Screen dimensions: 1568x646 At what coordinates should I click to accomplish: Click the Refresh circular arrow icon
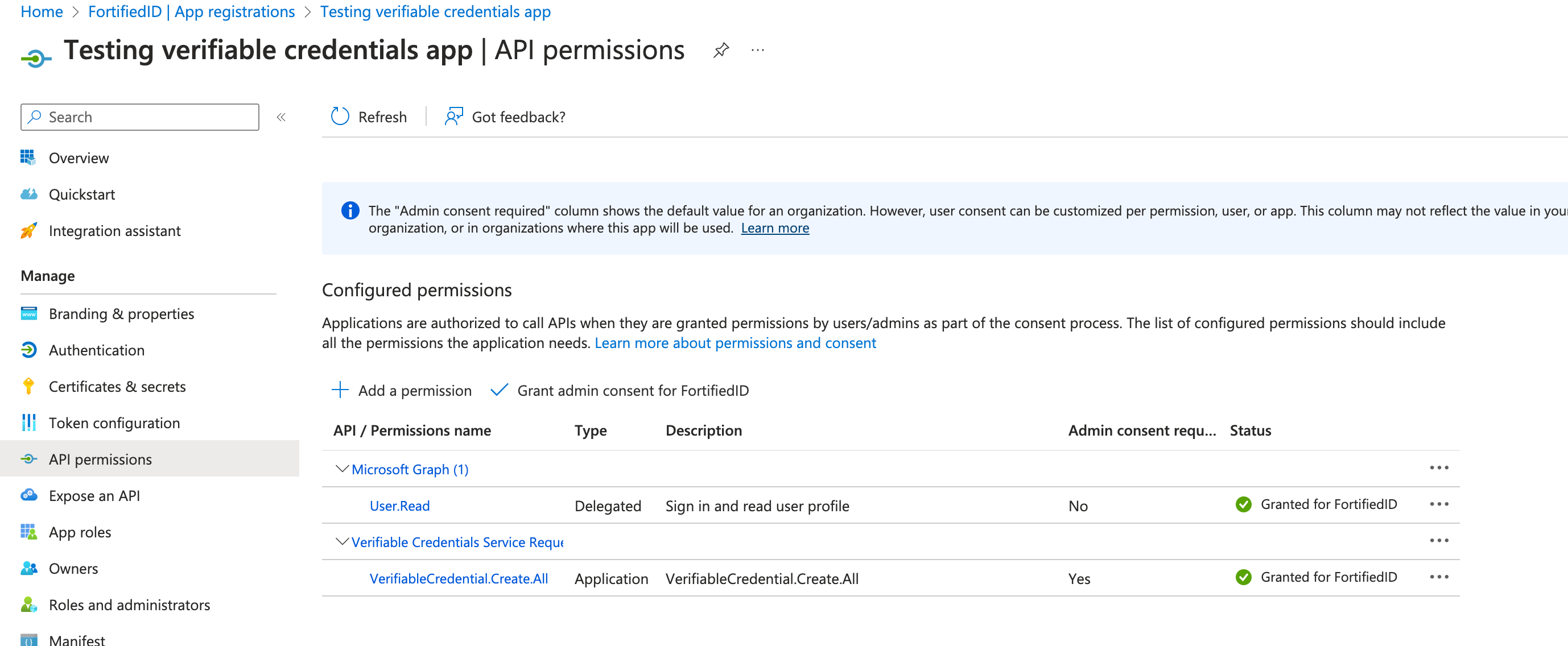[x=340, y=116]
